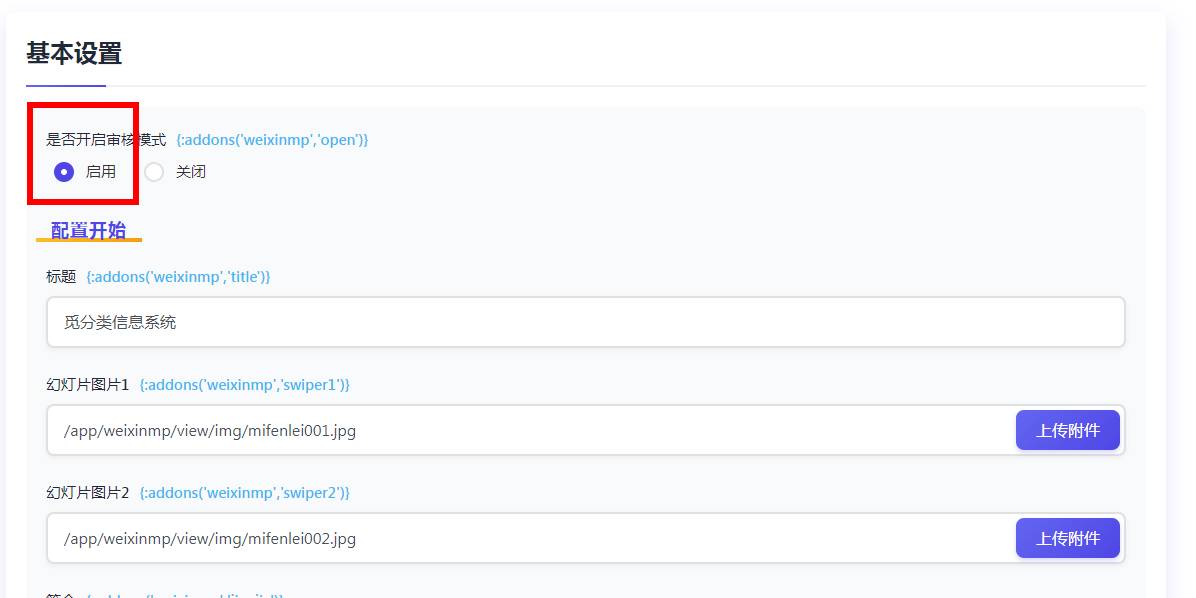Click 上传附件 button for 幻灯片图片1

[1067, 430]
